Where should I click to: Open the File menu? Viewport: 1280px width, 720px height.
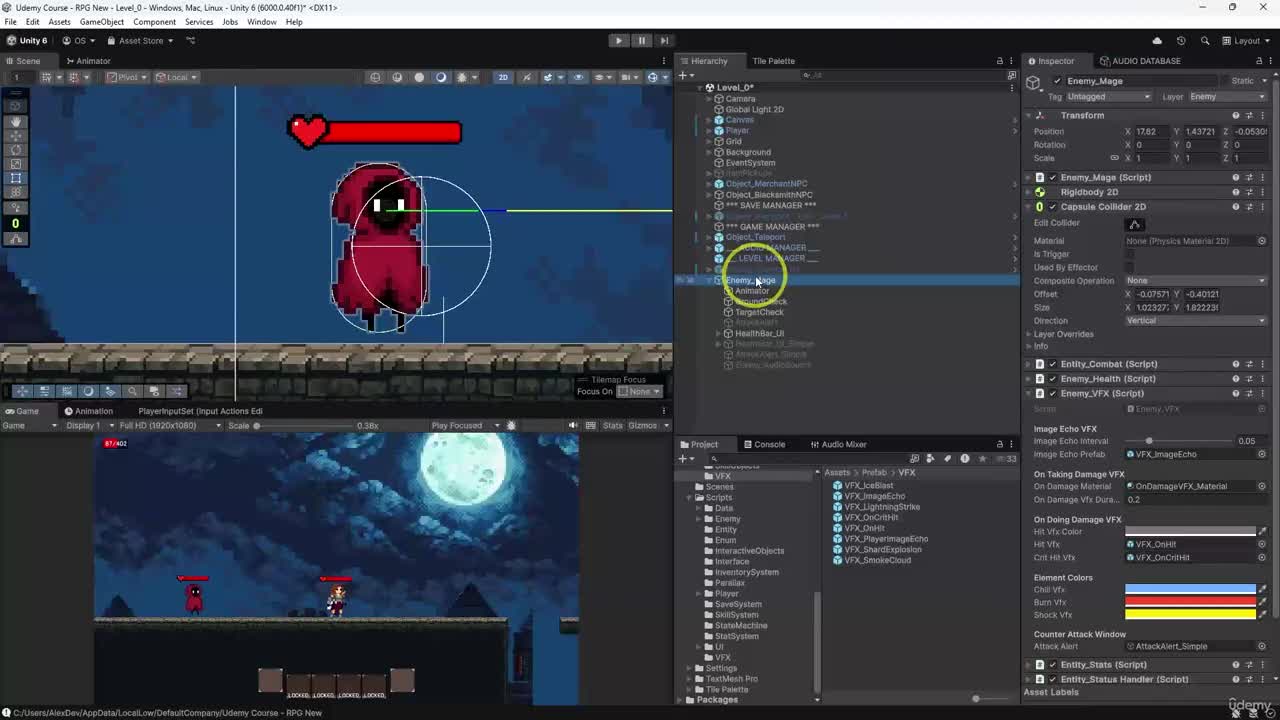click(11, 21)
